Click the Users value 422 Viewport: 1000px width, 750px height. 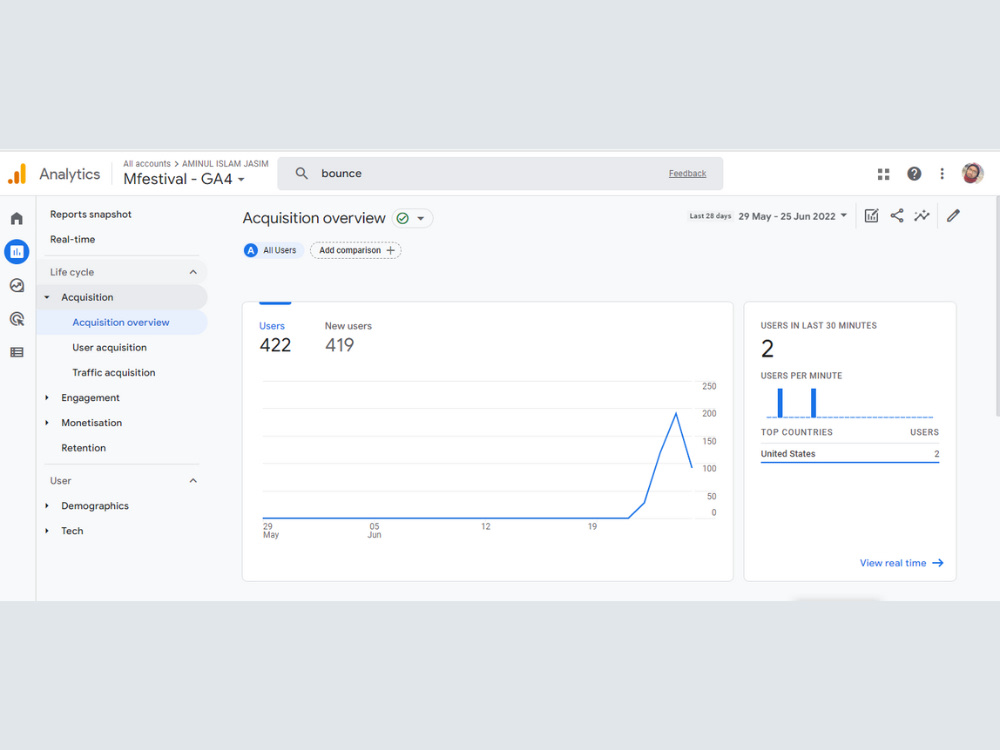point(275,345)
